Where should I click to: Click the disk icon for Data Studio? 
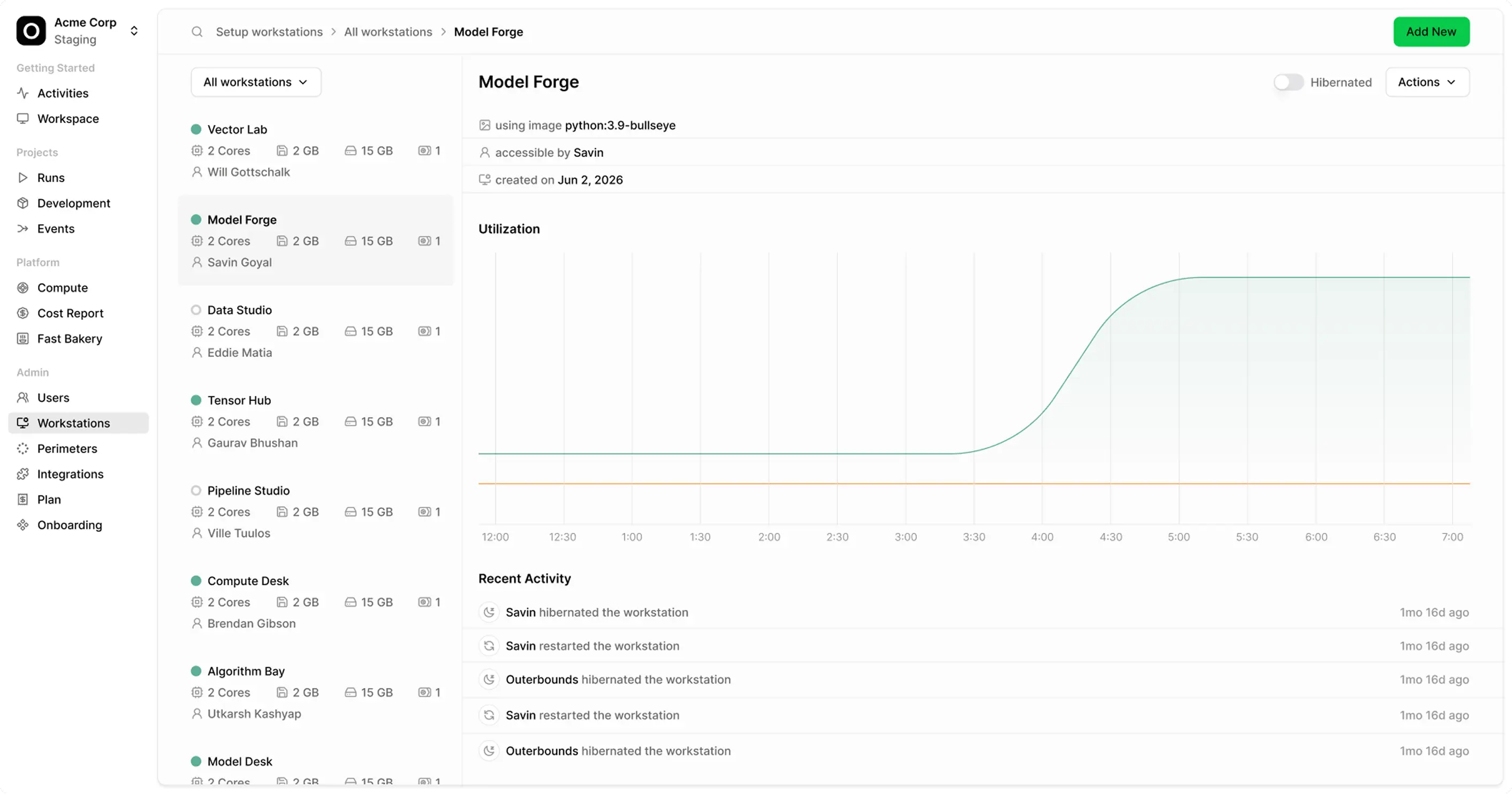tap(351, 332)
